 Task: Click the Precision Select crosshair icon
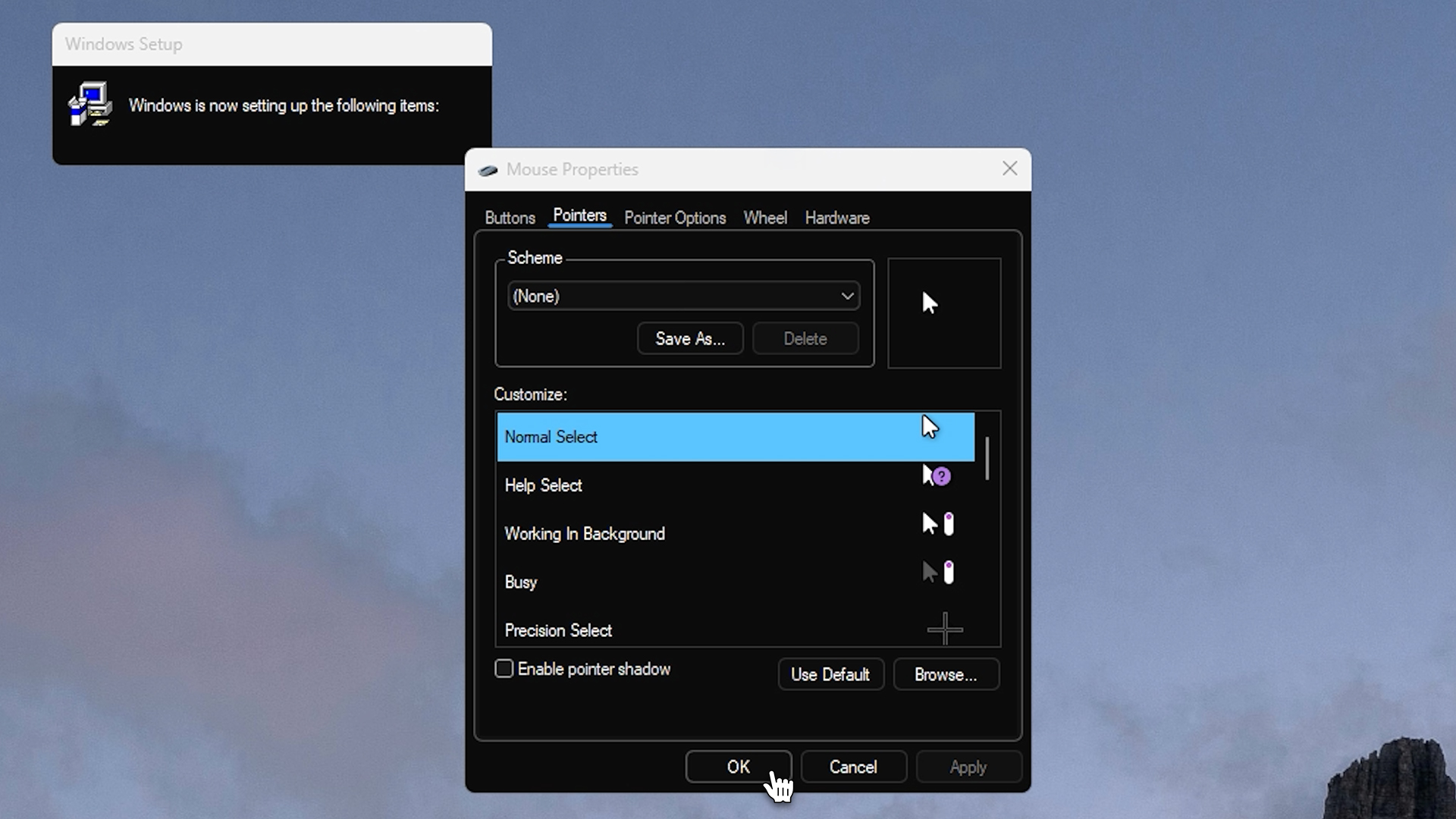click(x=945, y=629)
